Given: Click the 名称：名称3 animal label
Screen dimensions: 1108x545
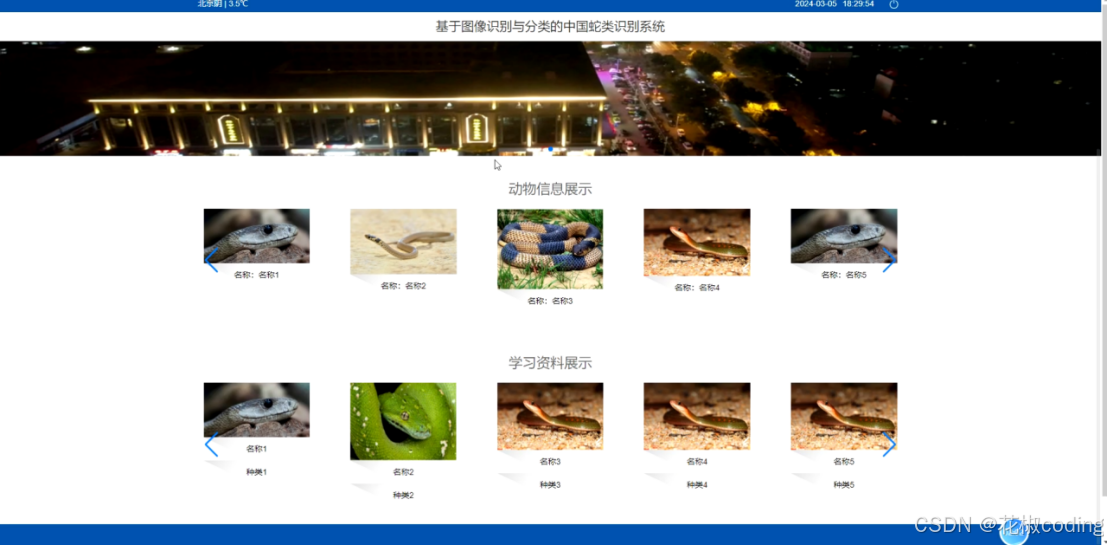Looking at the screenshot, I should [x=550, y=301].
